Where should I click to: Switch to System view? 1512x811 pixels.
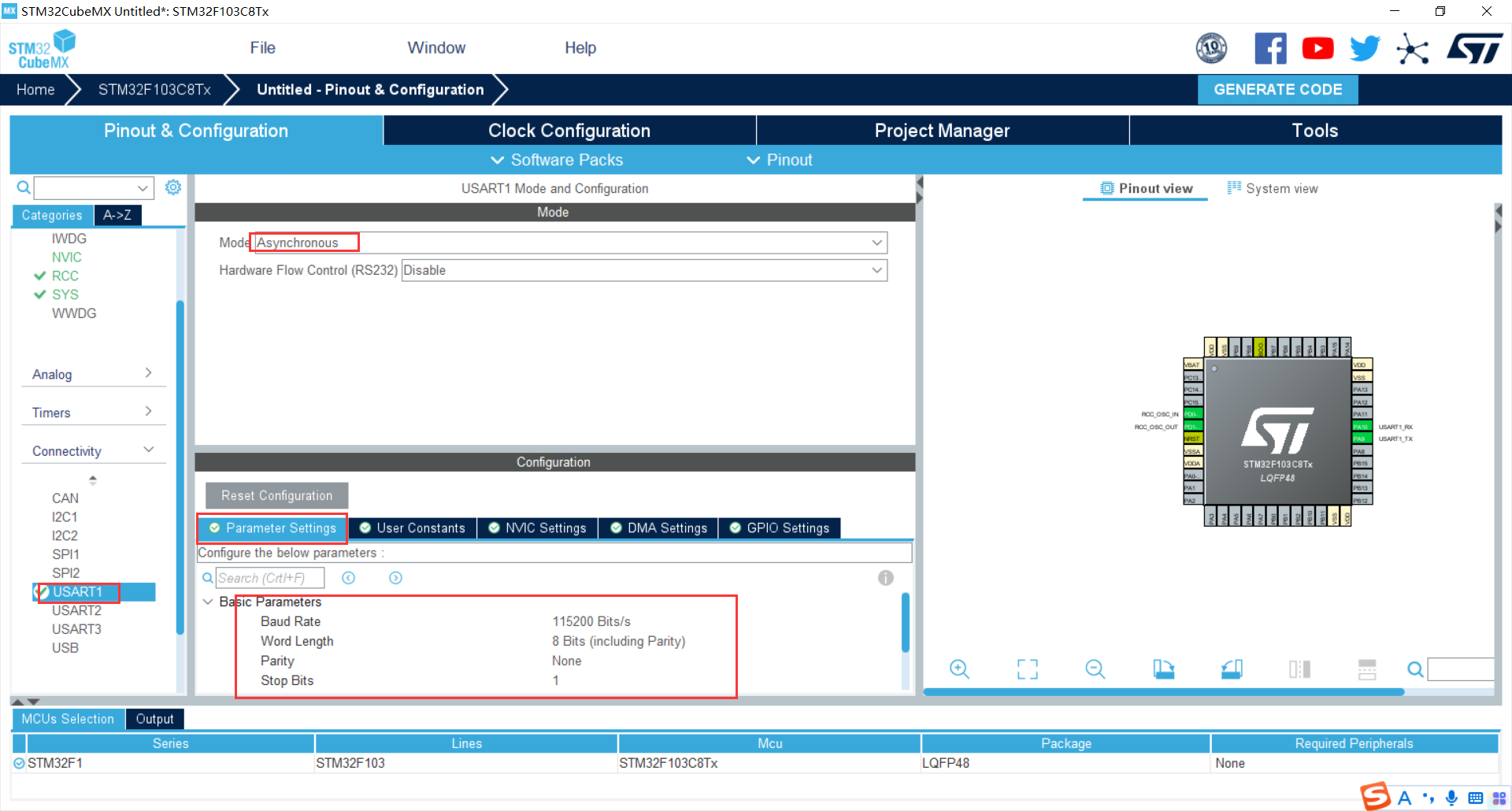(x=1273, y=188)
